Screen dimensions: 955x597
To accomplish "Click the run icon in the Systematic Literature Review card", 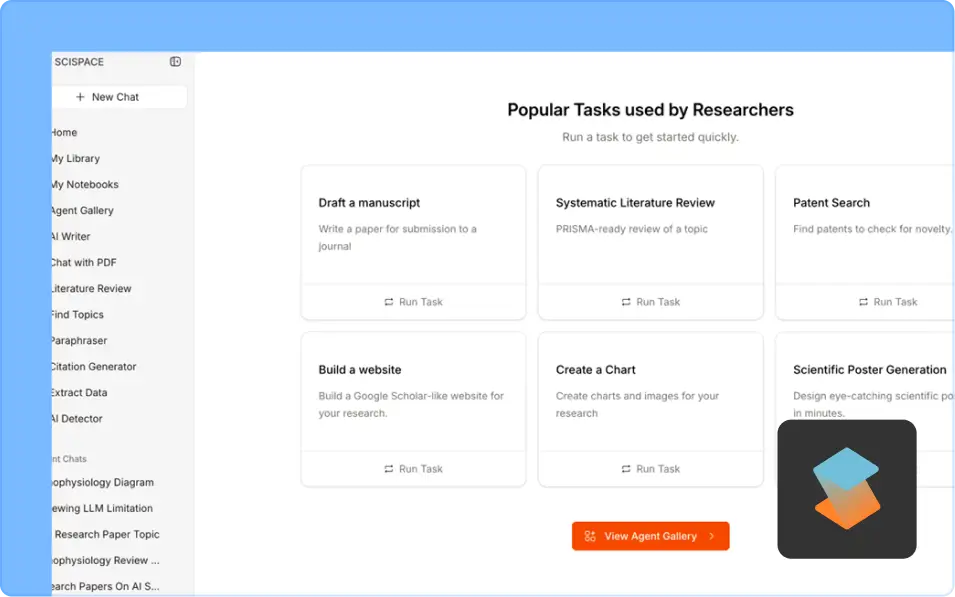I will click(626, 302).
